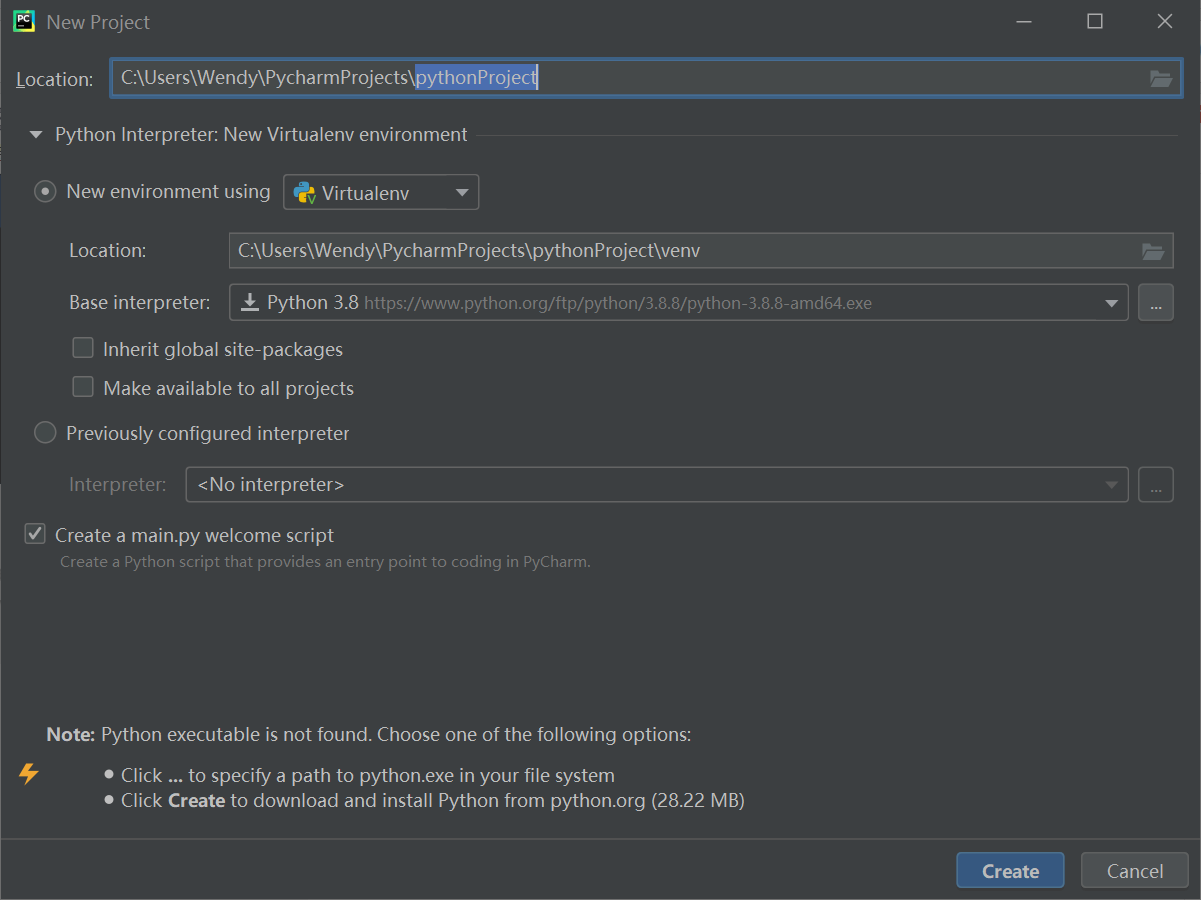The image size is (1201, 900).
Task: Click the lightning bolt quick-fix icon
Action: pos(29,774)
